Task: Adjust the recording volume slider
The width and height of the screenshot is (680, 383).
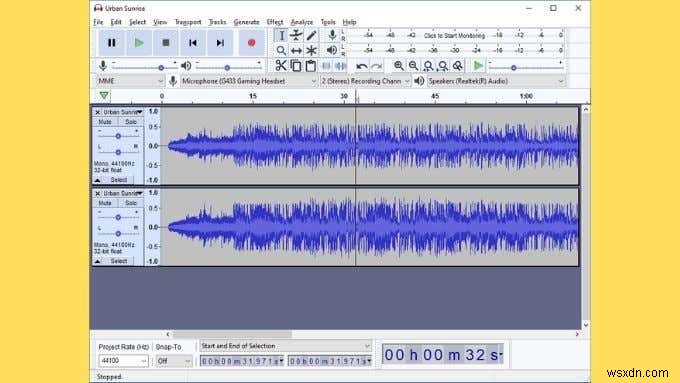Action: 144,66
